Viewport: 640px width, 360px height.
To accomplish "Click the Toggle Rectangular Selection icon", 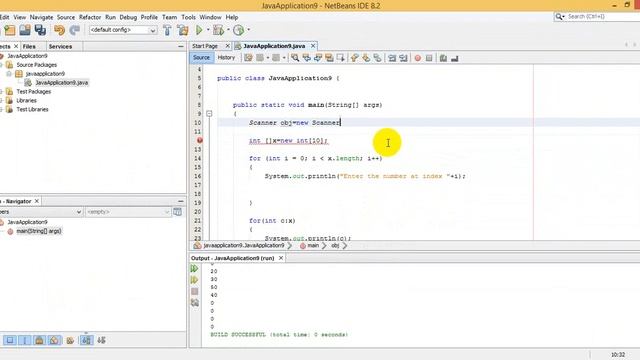I will (341, 58).
